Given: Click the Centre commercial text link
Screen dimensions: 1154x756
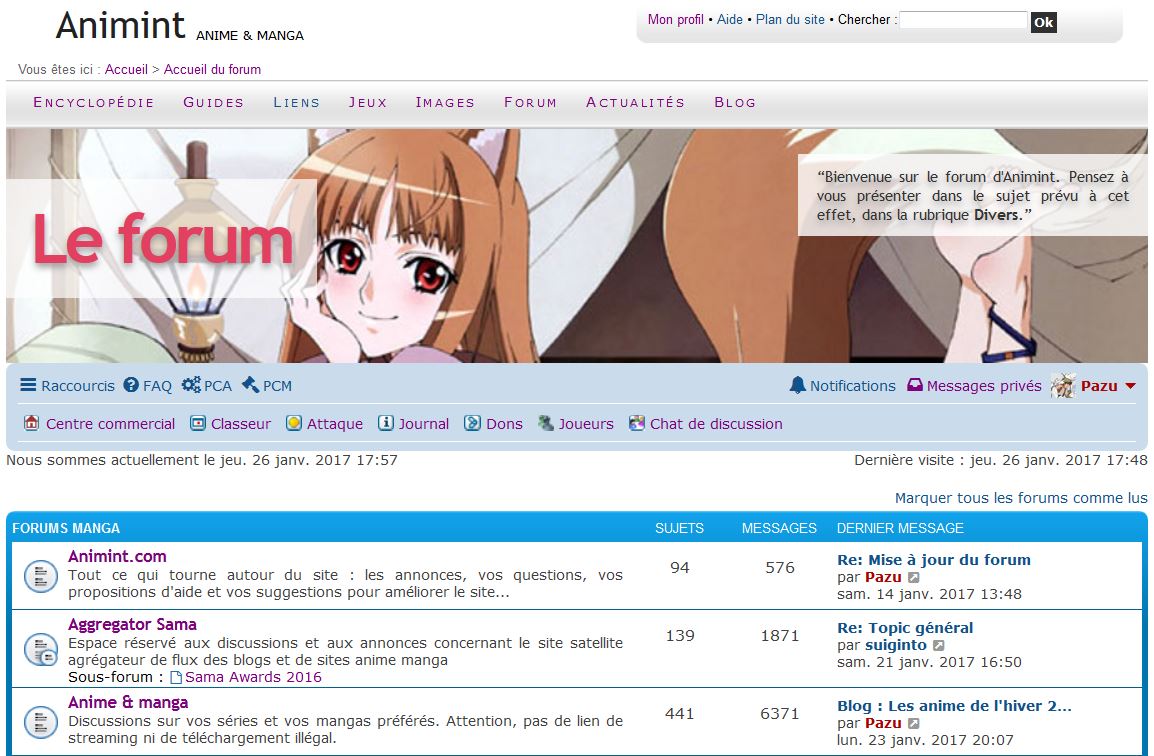Looking at the screenshot, I should point(110,424).
